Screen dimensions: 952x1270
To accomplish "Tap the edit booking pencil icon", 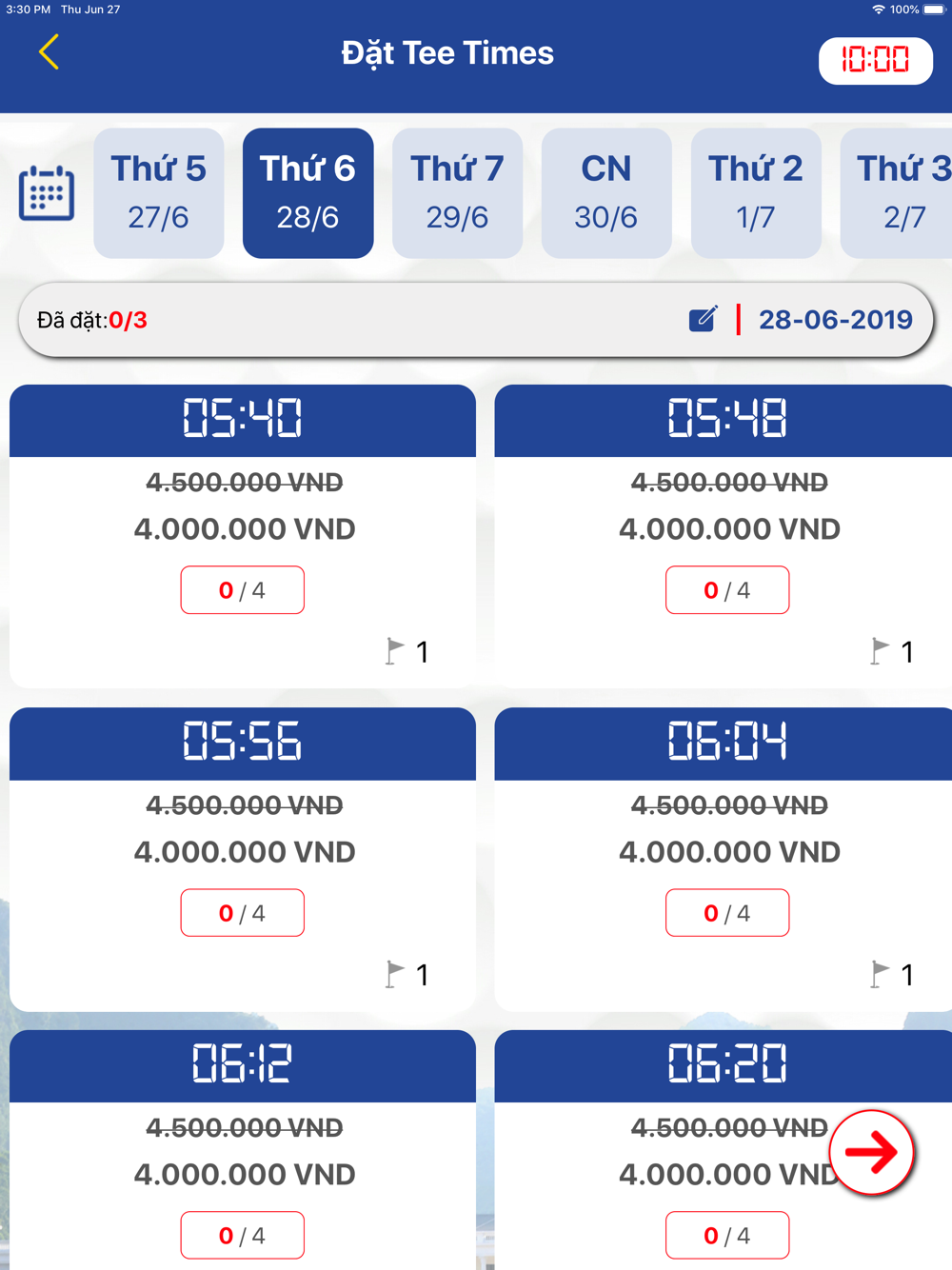I will [x=703, y=319].
